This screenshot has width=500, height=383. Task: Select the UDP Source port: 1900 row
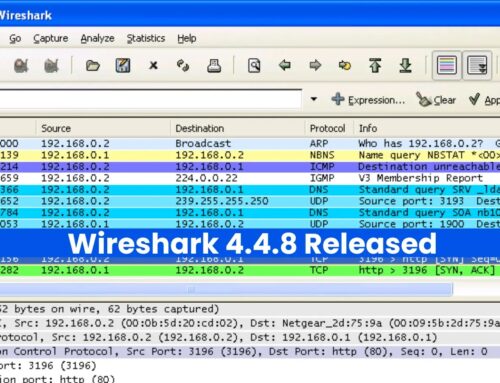point(250,224)
